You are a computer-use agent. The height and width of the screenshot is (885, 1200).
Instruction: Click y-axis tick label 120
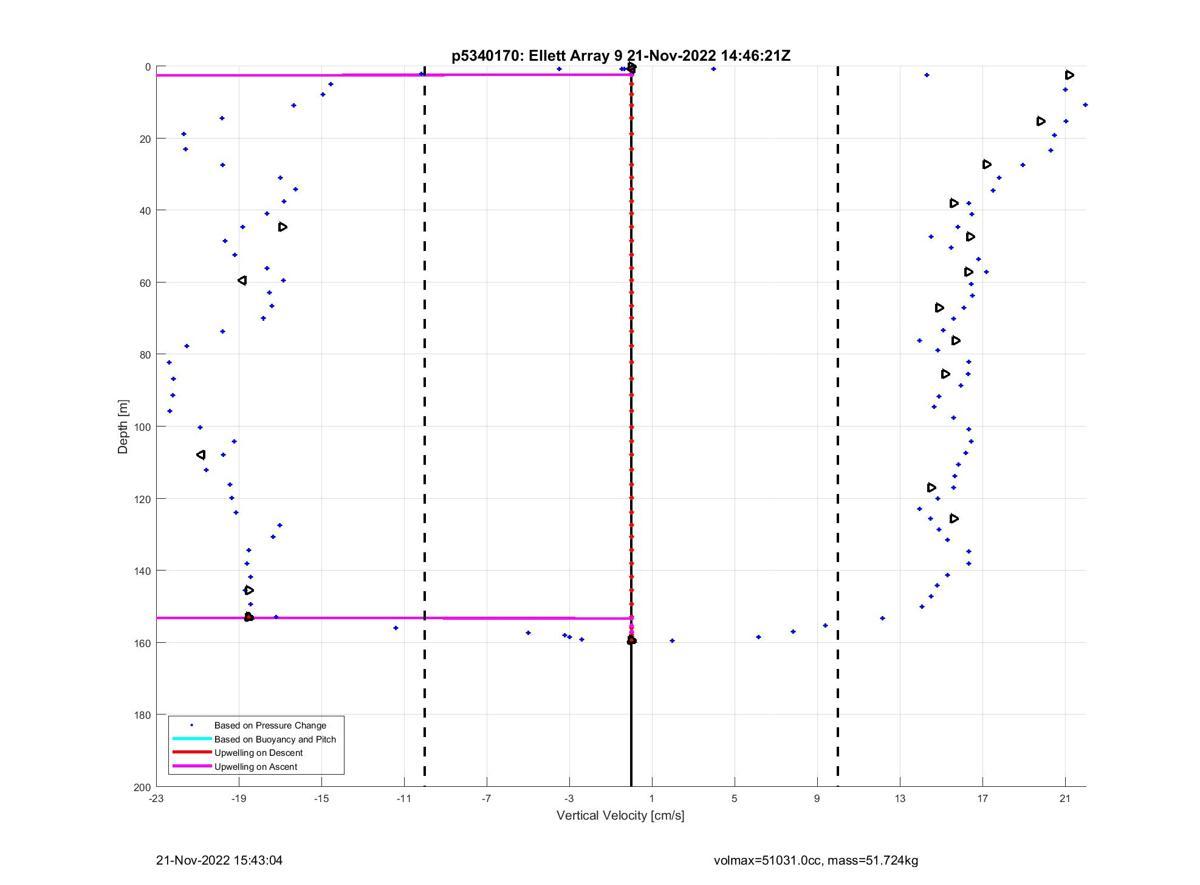(142, 499)
